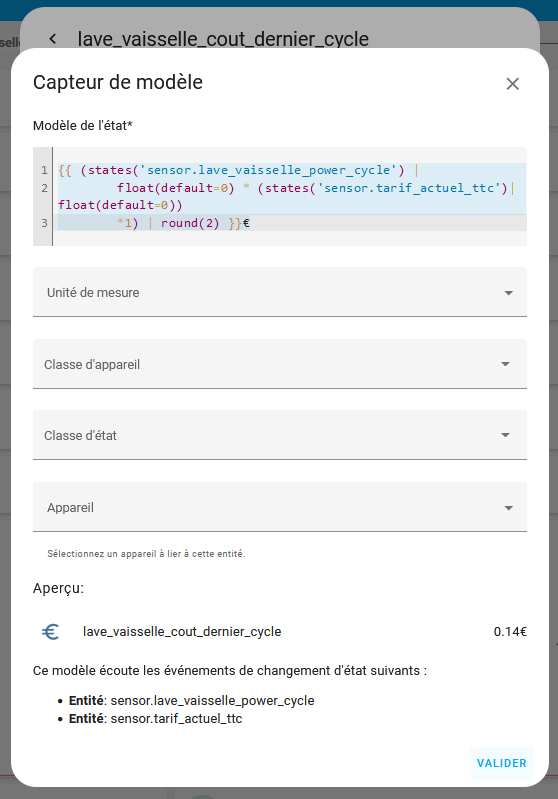Image resolution: width=558 pixels, height=799 pixels.
Task: Click the line number 2 in the editor gutter
Action: click(44, 188)
